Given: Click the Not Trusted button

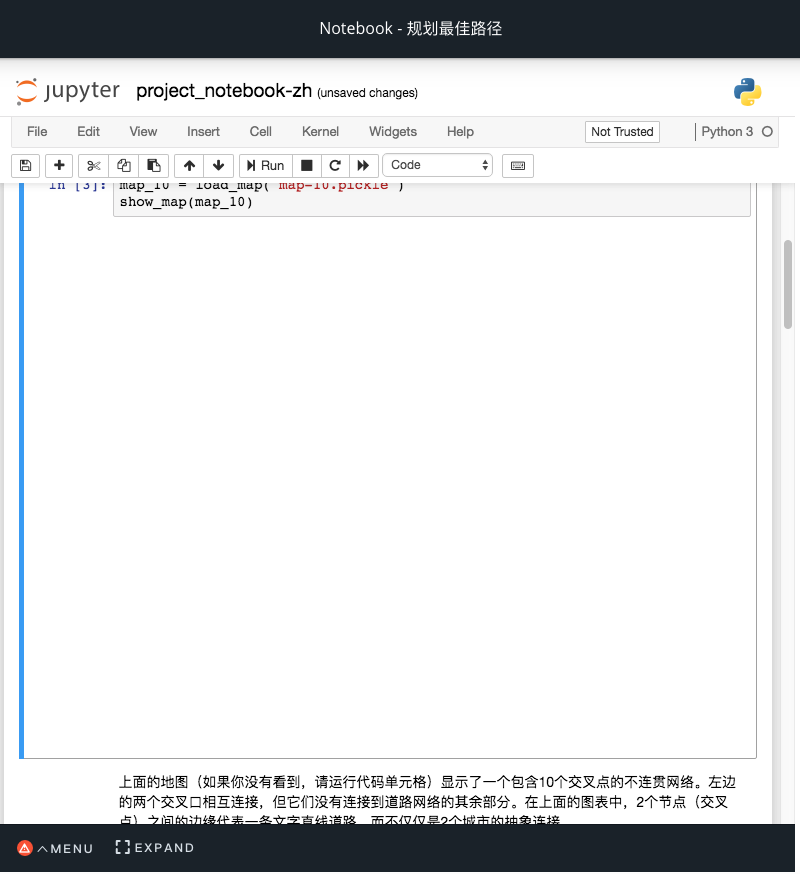Looking at the screenshot, I should pyautogui.click(x=621, y=131).
